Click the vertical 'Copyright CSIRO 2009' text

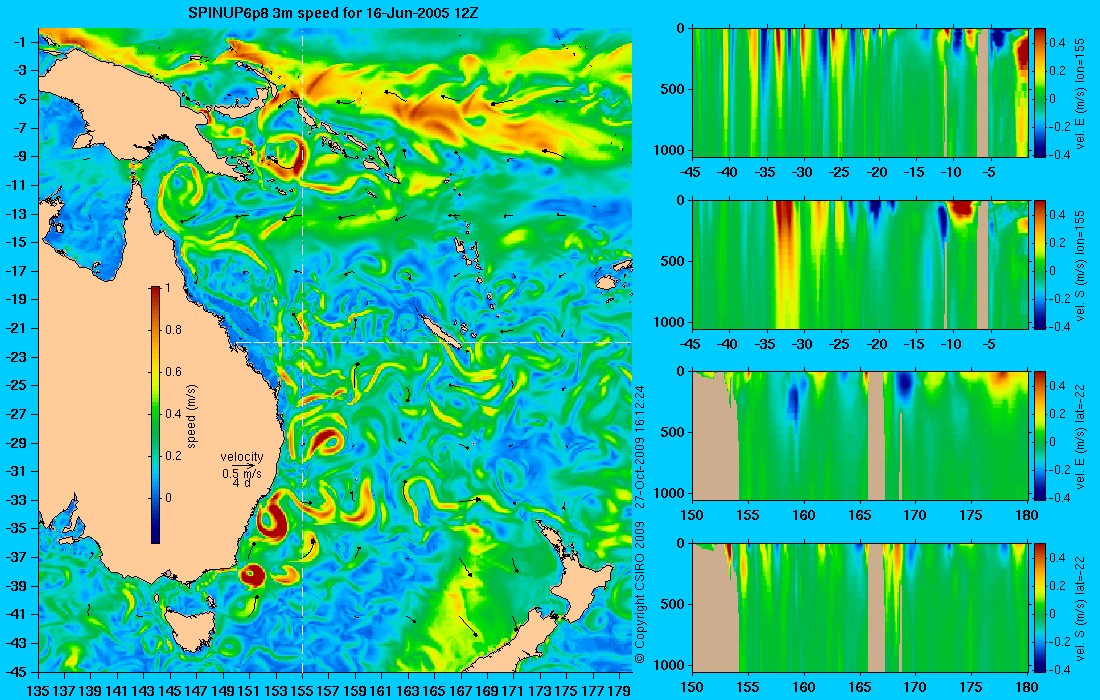click(639, 592)
